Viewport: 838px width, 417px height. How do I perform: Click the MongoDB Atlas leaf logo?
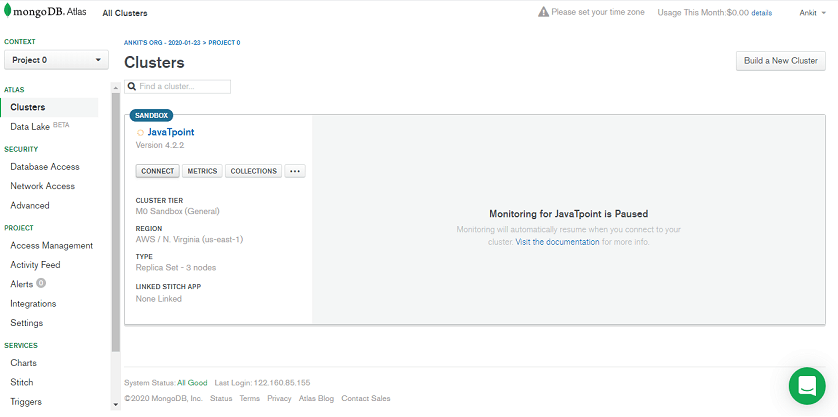pos(7,10)
